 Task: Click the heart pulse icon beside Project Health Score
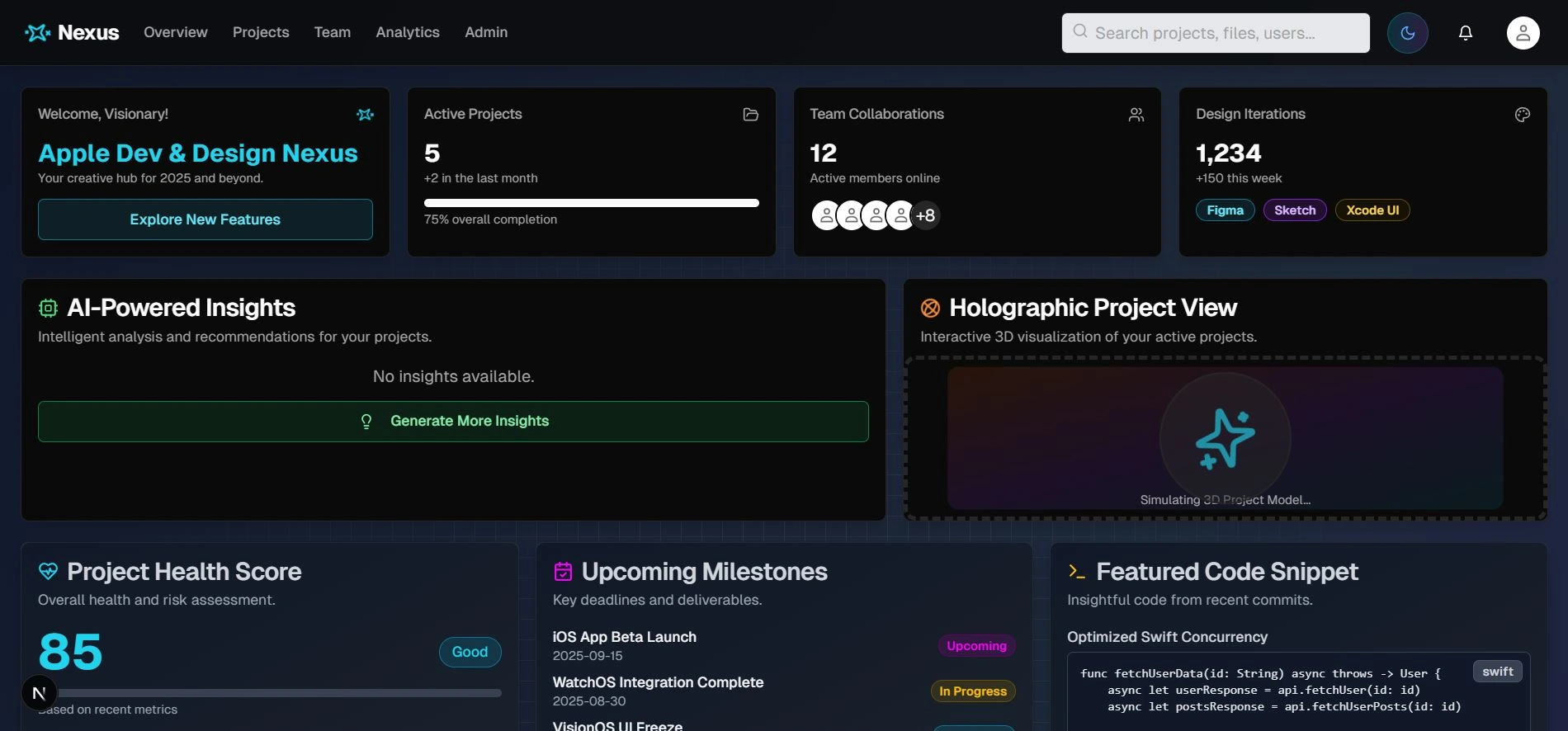coord(48,571)
